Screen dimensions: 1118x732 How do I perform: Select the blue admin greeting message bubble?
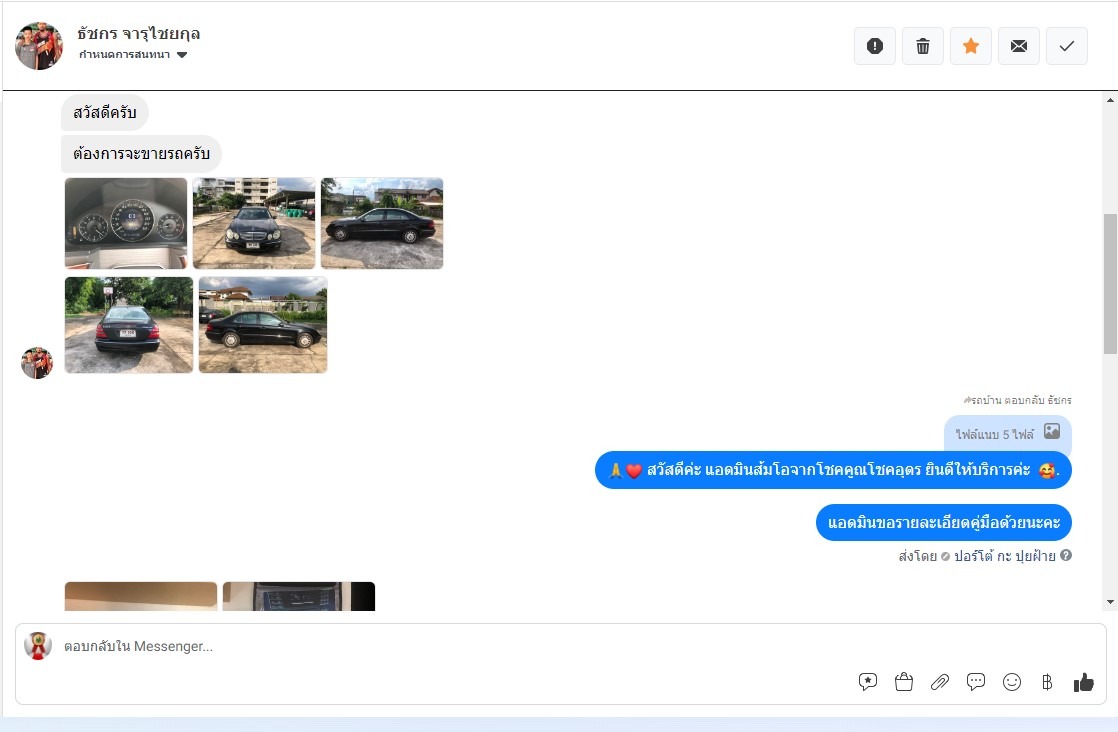click(834, 470)
